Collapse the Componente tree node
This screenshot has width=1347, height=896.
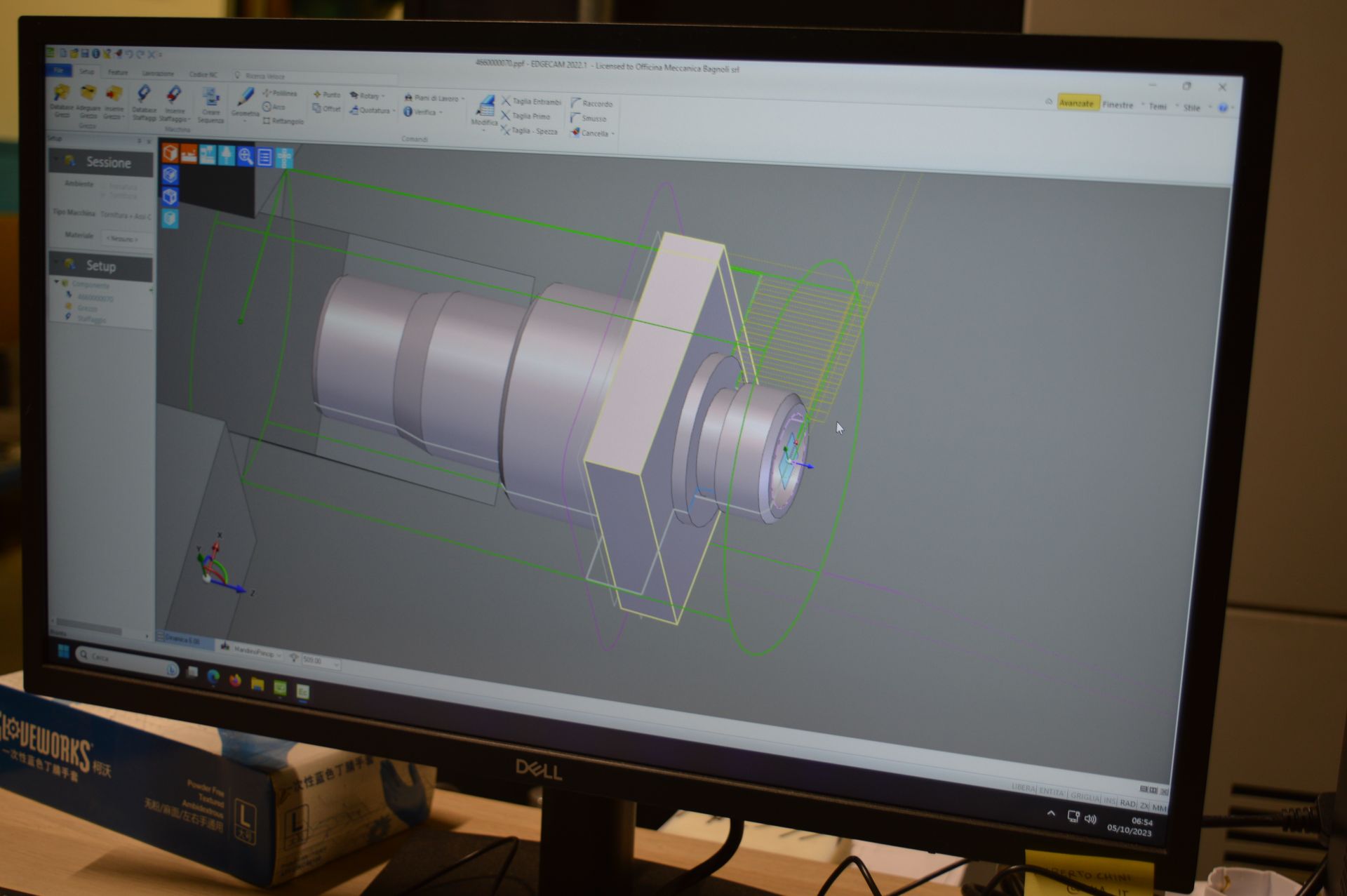57,281
